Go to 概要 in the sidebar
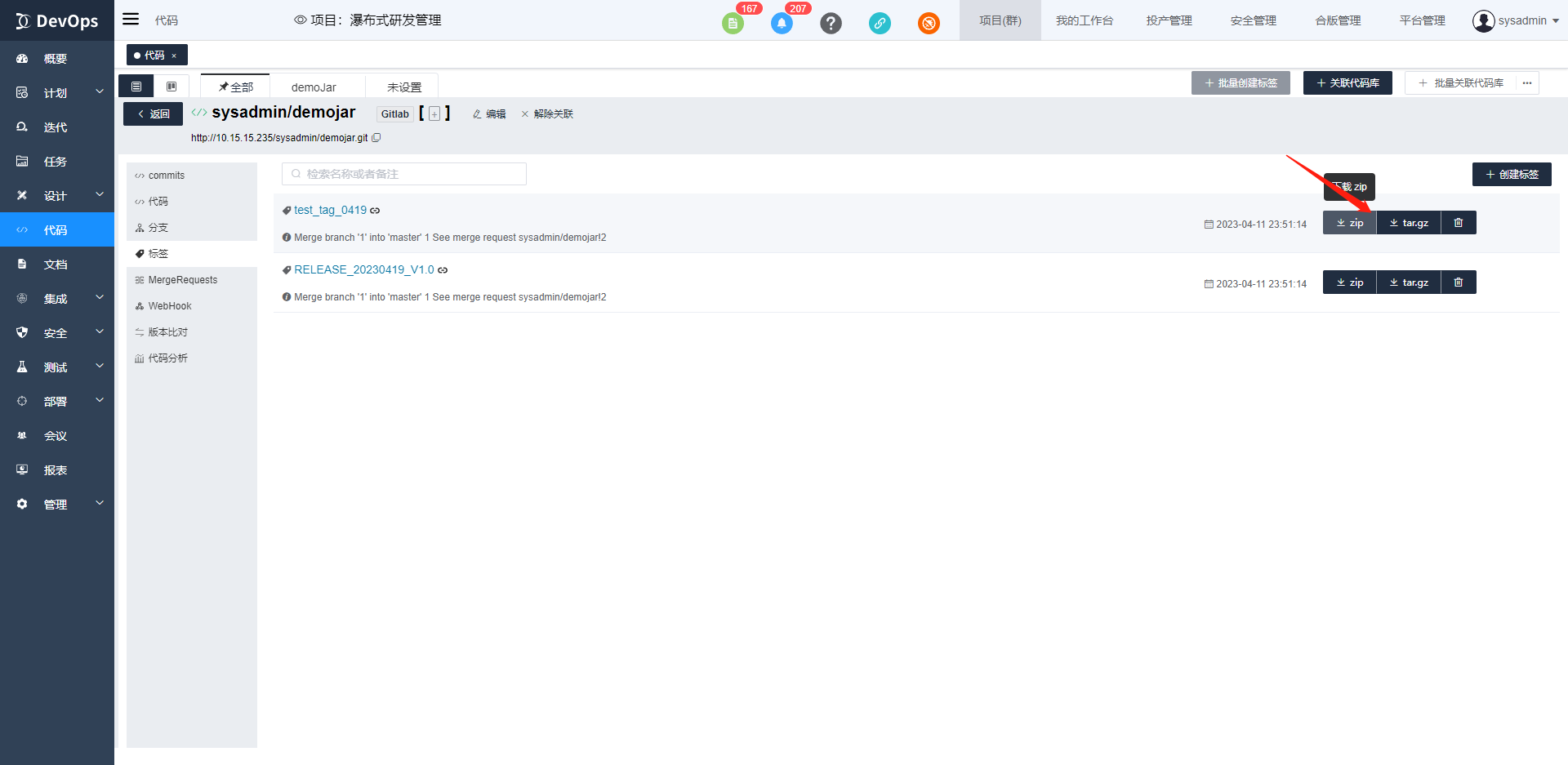This screenshot has width=1568, height=765. click(57, 59)
